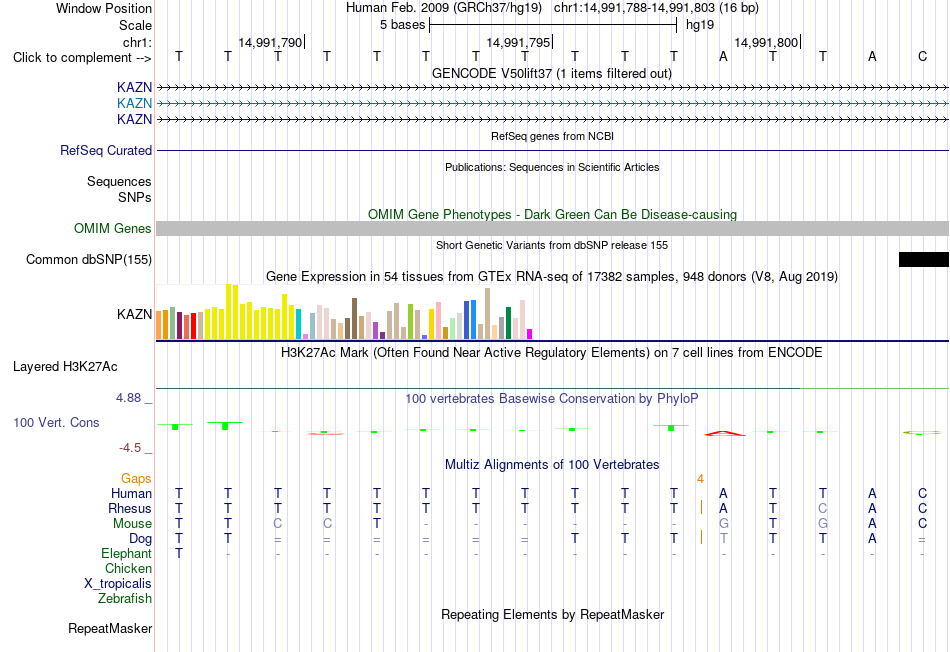Click the light-blue KAZN transcript label
The image size is (950, 652).
tap(135, 104)
